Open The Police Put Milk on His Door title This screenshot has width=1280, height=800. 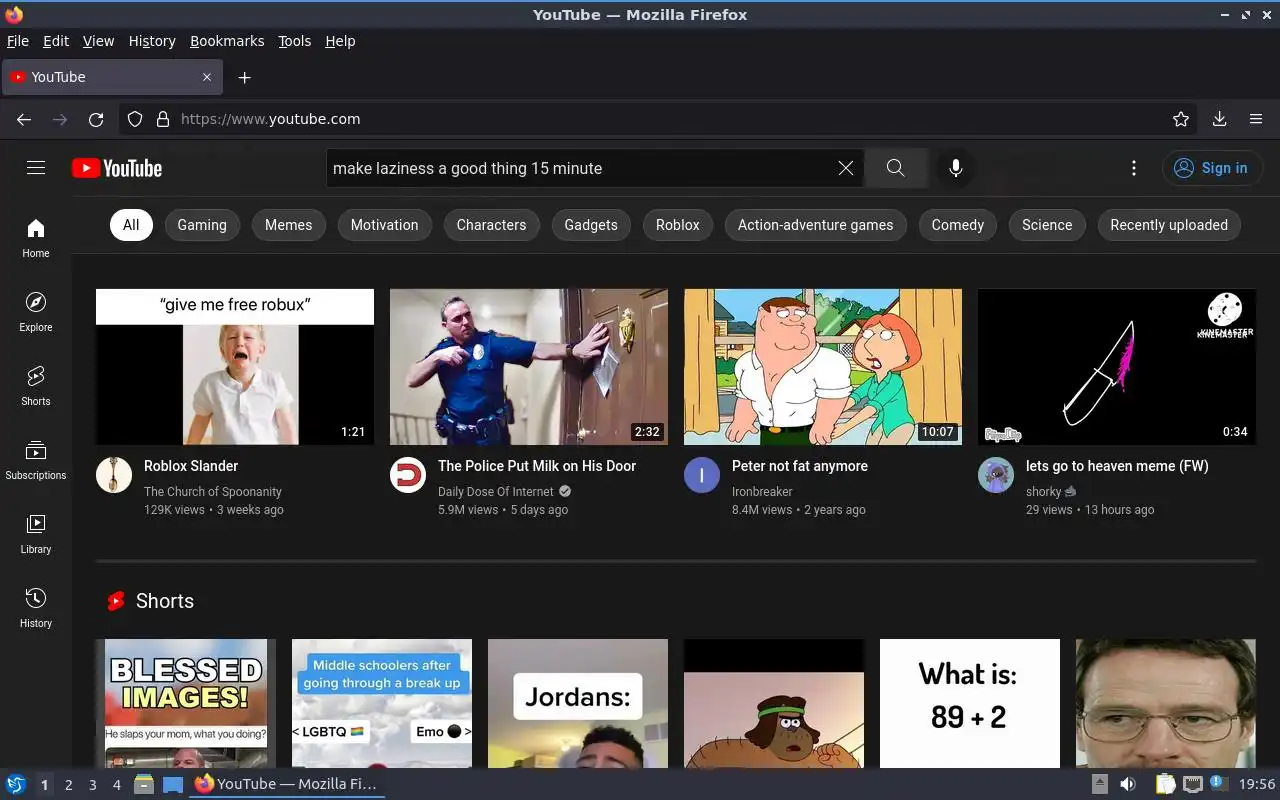(537, 466)
